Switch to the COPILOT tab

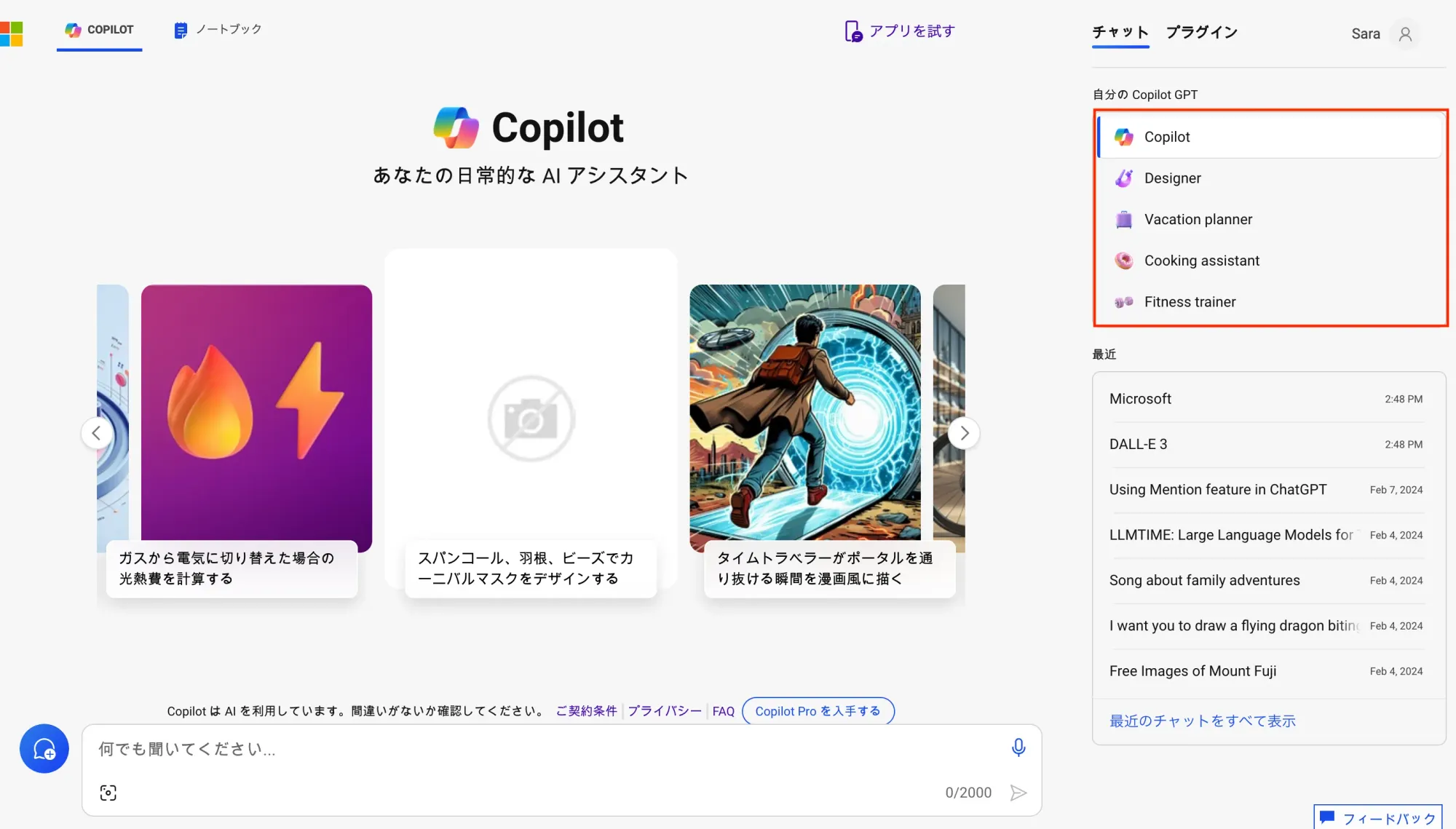pos(100,30)
